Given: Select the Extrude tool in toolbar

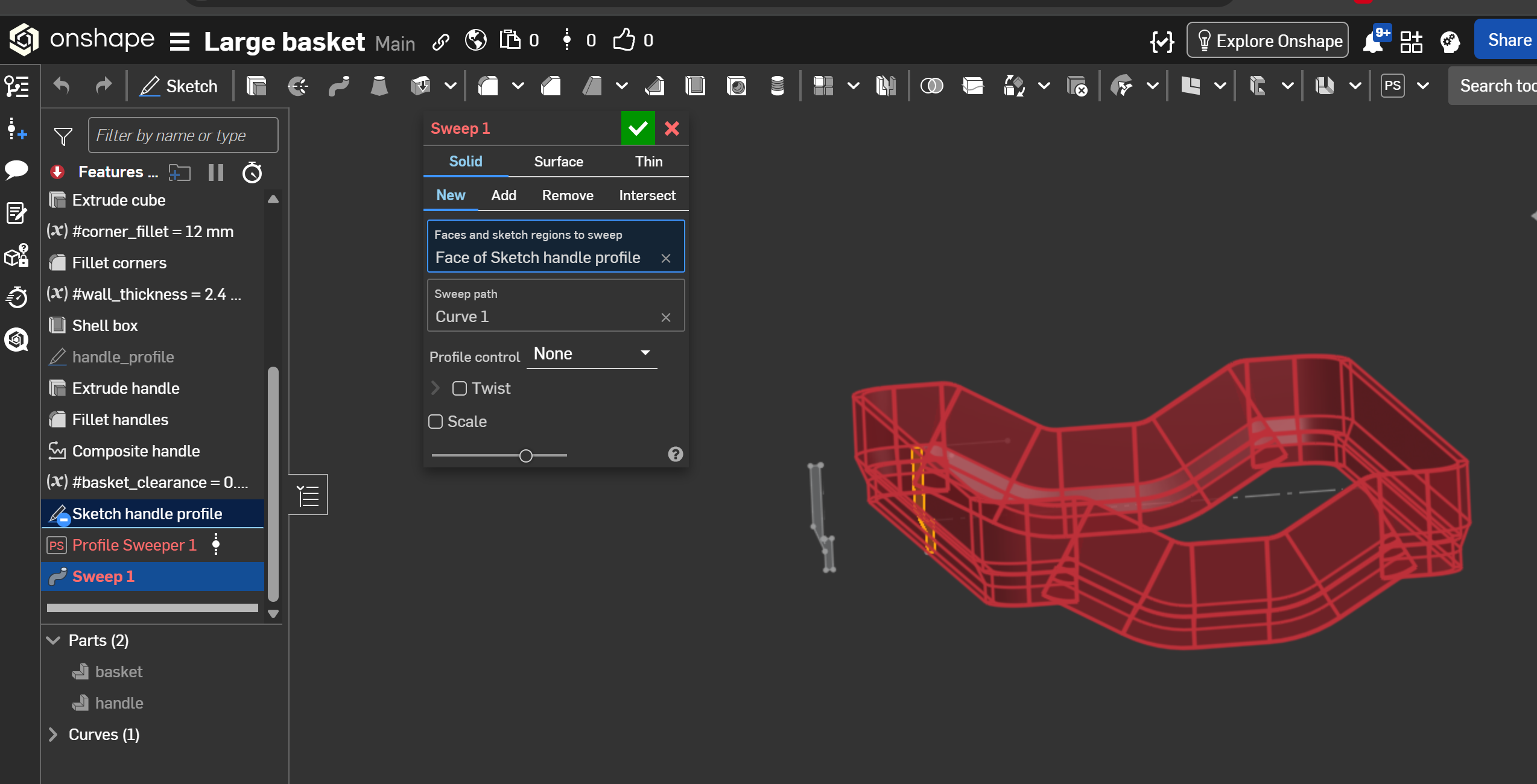Looking at the screenshot, I should pos(256,86).
